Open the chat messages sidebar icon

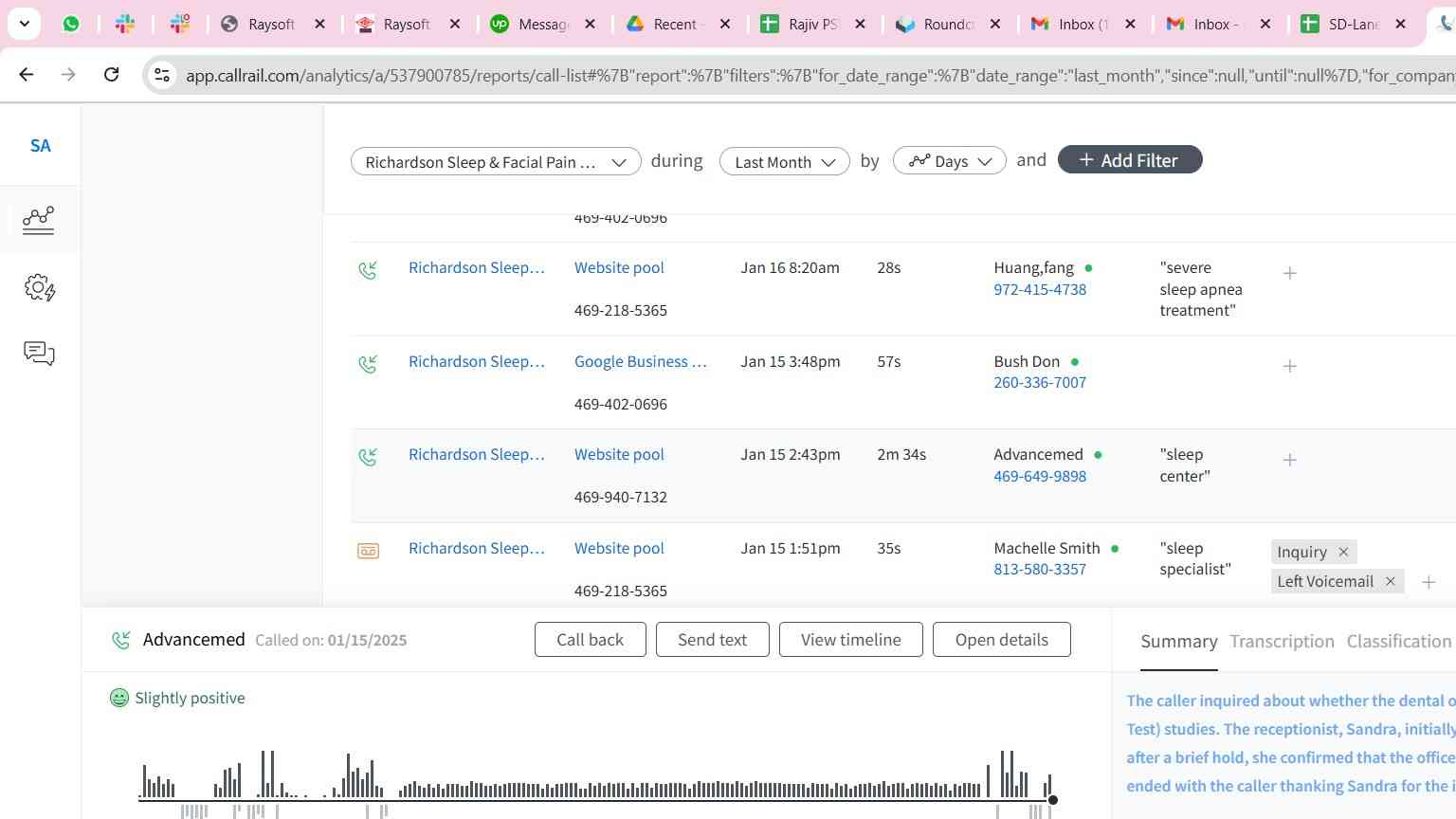pos(39,354)
